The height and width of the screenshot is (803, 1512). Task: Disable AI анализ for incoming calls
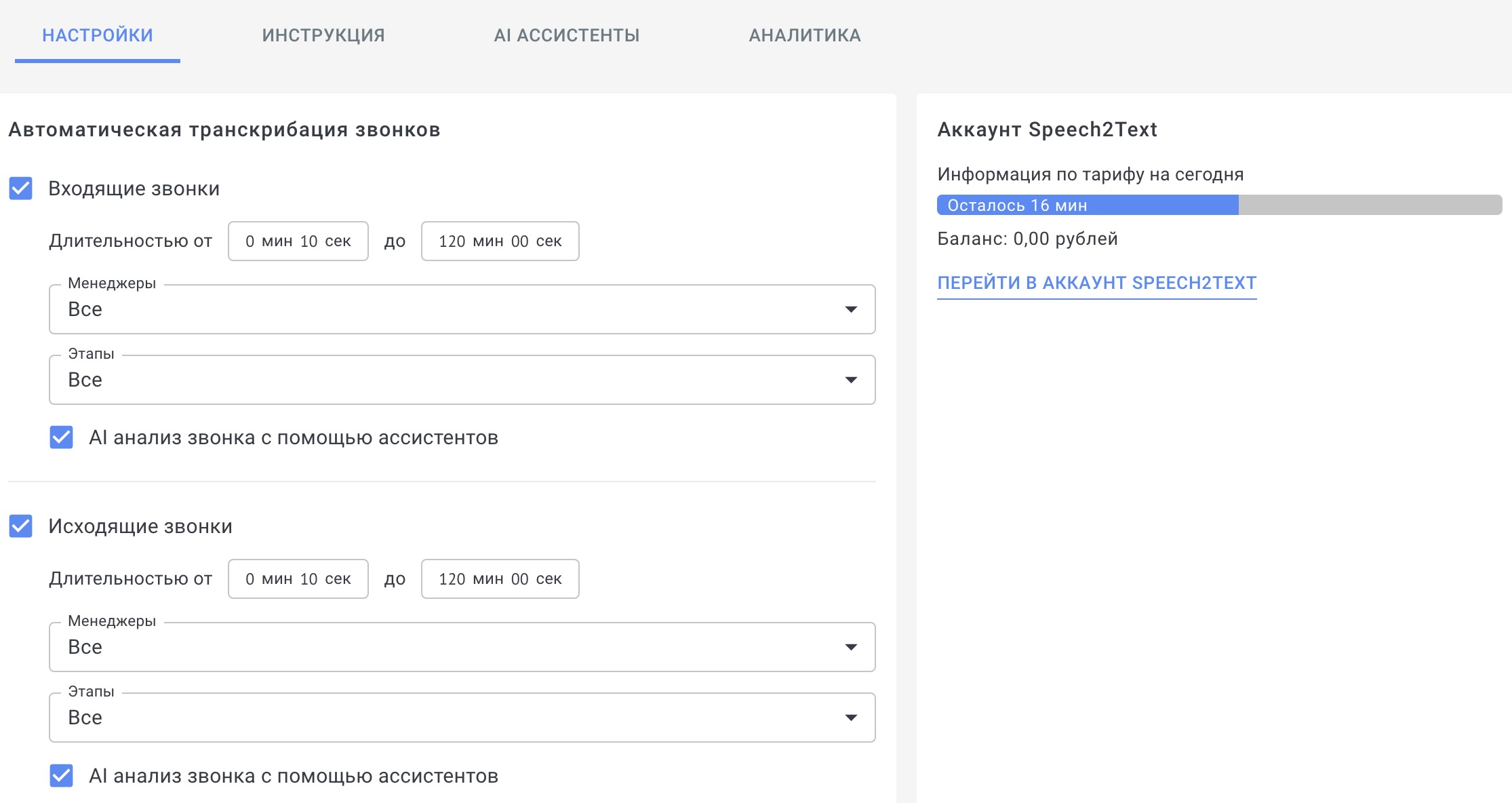(62, 437)
